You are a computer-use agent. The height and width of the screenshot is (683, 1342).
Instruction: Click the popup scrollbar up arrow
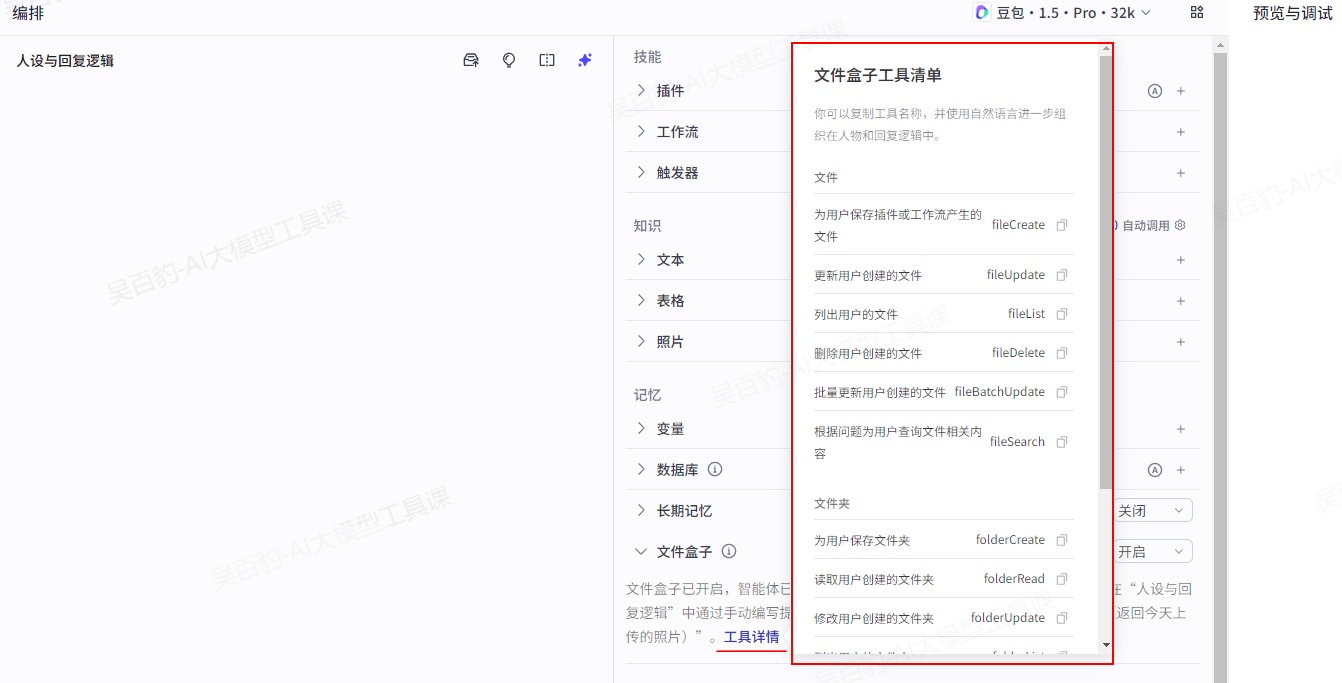pos(1106,49)
